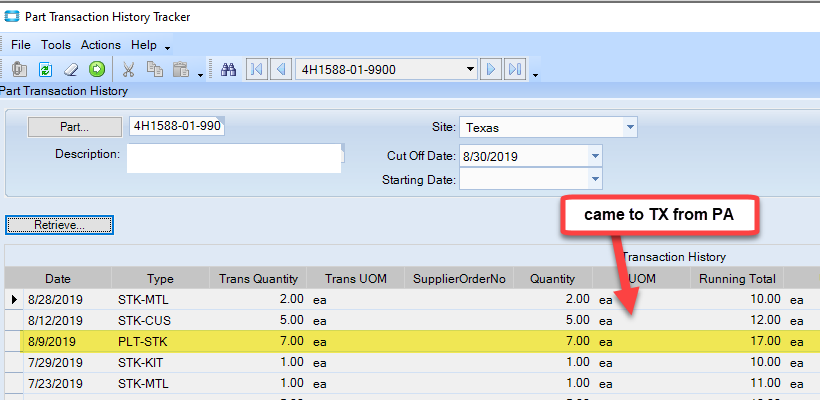Expand the part number navigation dropdown
Image resolution: width=820 pixels, height=400 pixels.
tap(470, 69)
